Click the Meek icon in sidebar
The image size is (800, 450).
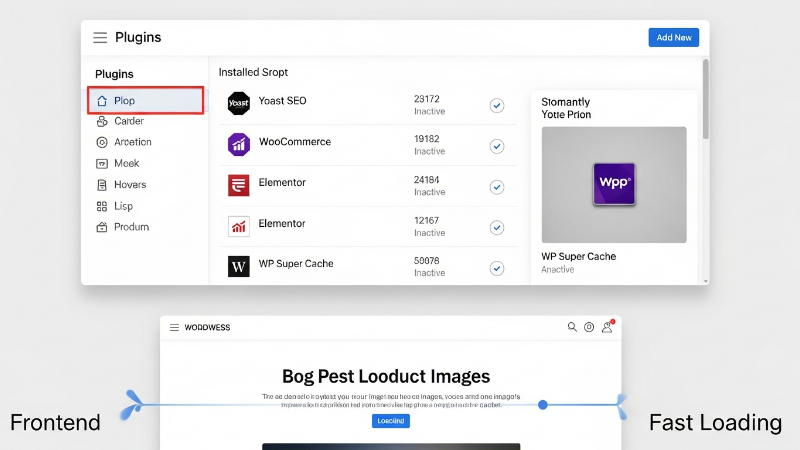point(102,164)
